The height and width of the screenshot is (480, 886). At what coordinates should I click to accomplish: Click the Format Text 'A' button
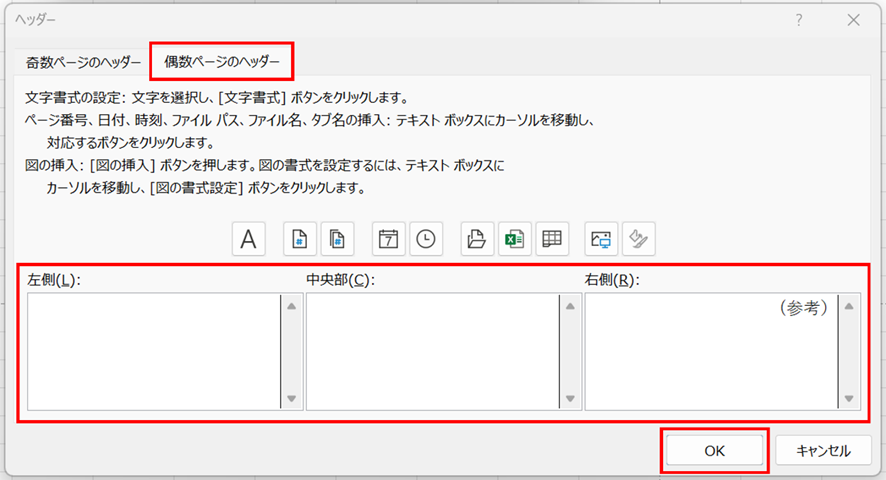pyautogui.click(x=248, y=239)
